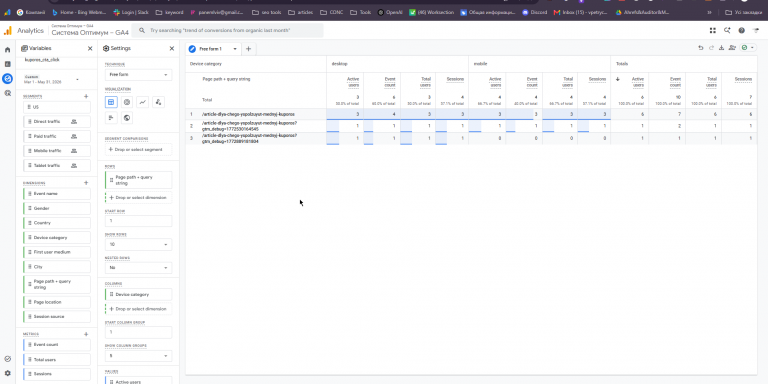
Task: Select the City dimension
Action: [57, 267]
